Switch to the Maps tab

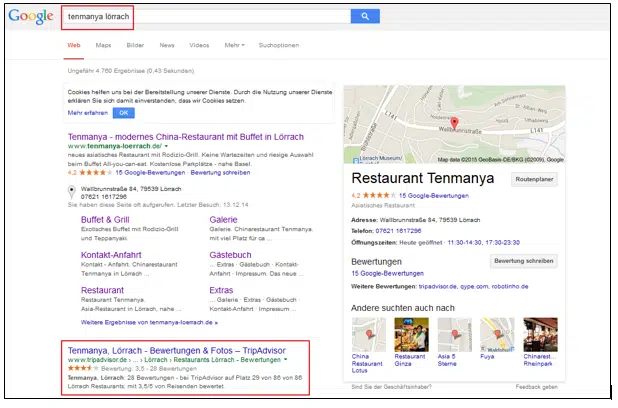[x=103, y=45]
